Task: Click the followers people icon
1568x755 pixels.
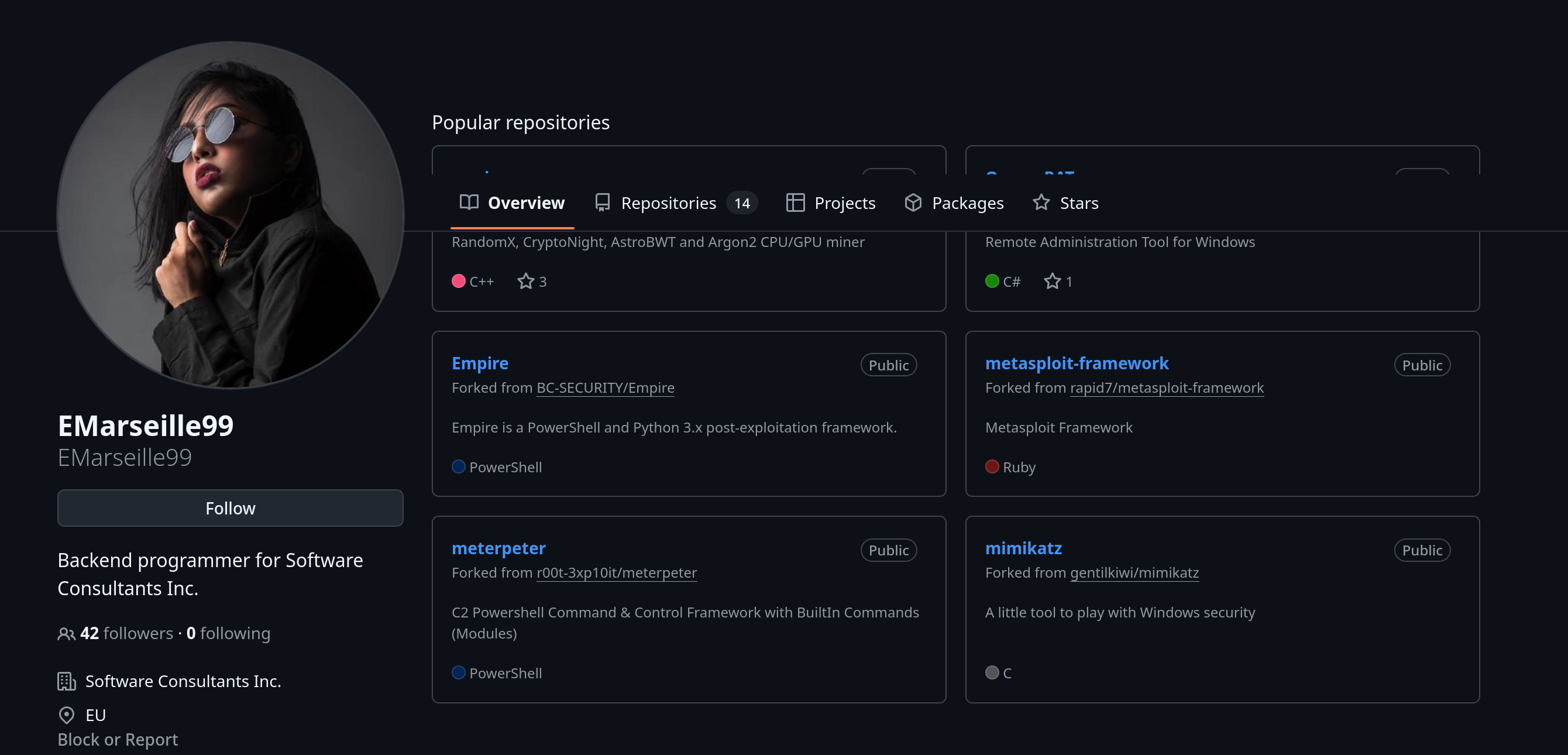Action: pyautogui.click(x=66, y=634)
